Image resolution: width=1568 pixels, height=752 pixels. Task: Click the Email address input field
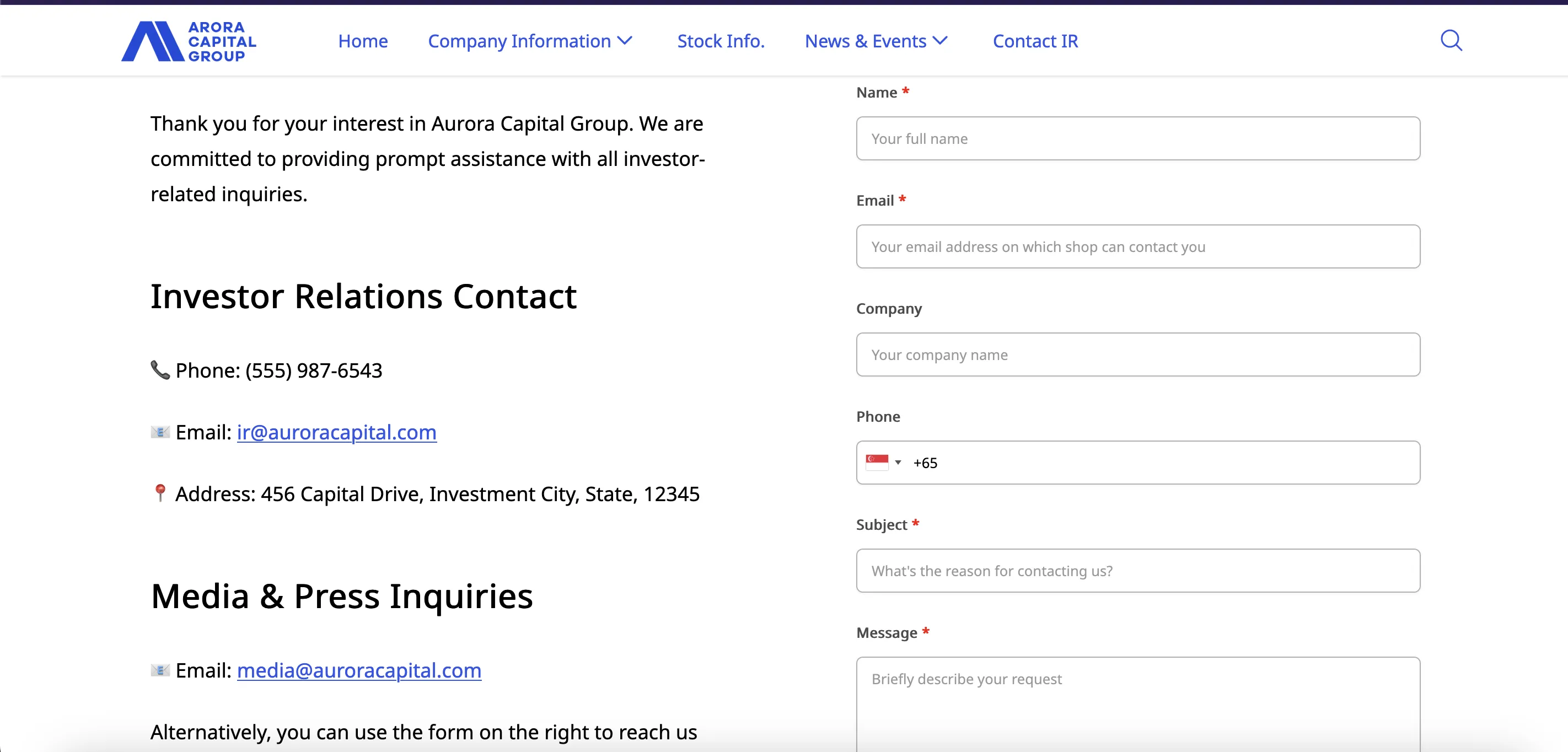click(1137, 246)
